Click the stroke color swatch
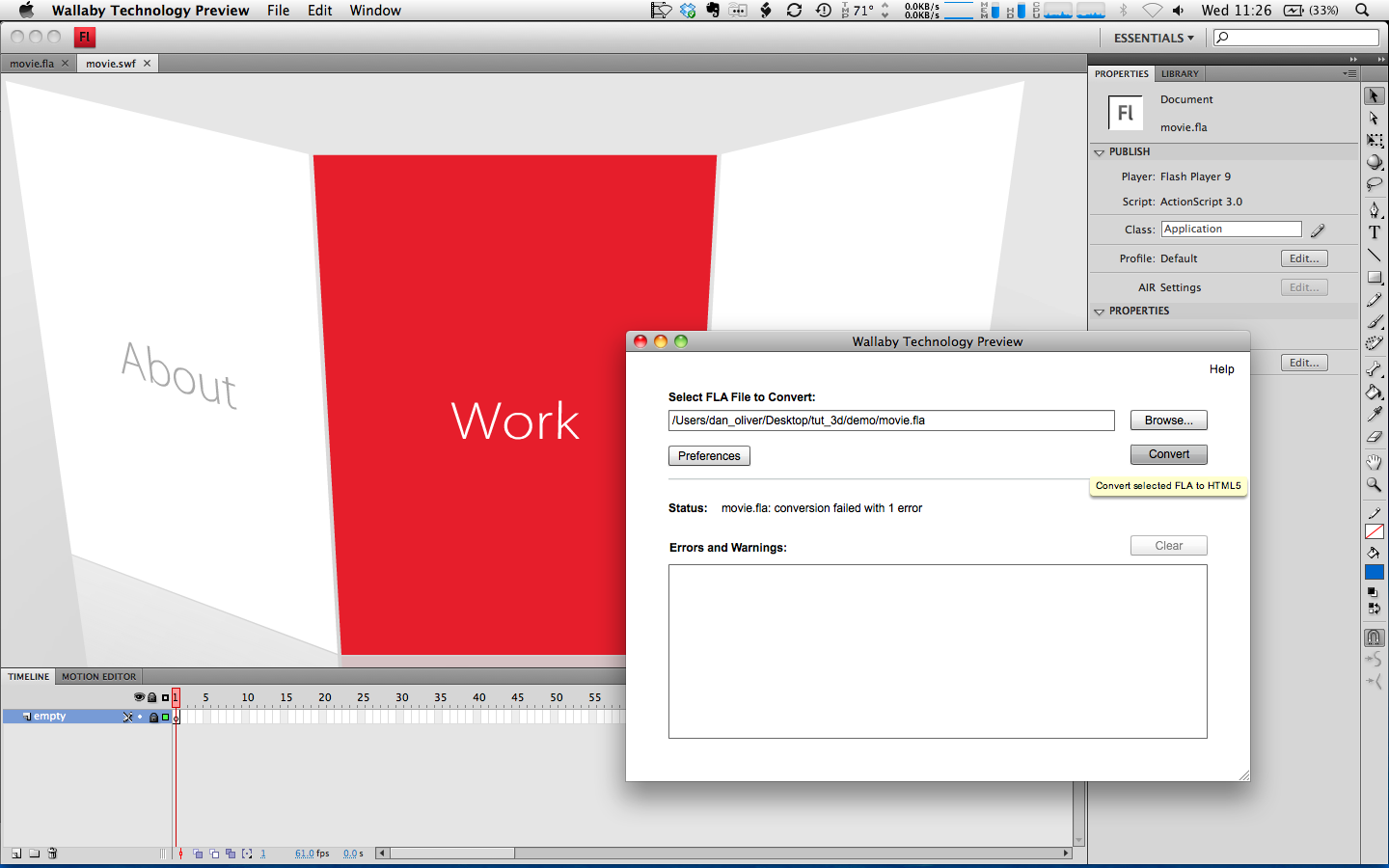This screenshot has height=868, width=1389. [x=1374, y=531]
